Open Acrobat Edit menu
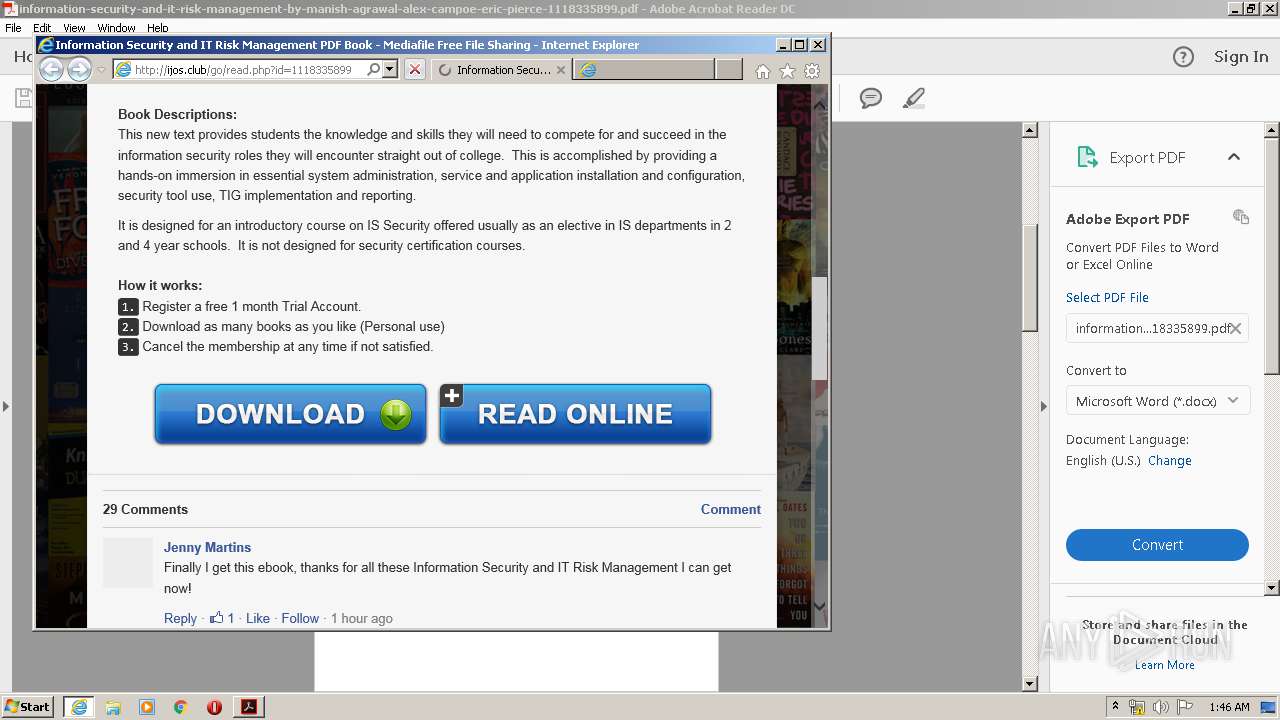 [42, 28]
